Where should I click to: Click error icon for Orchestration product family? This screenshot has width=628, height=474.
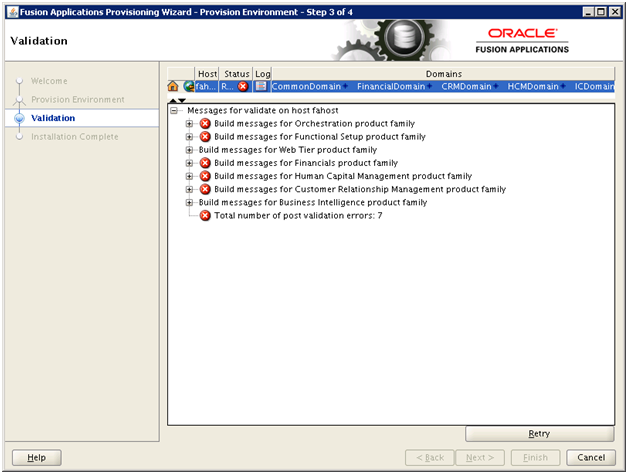205,123
